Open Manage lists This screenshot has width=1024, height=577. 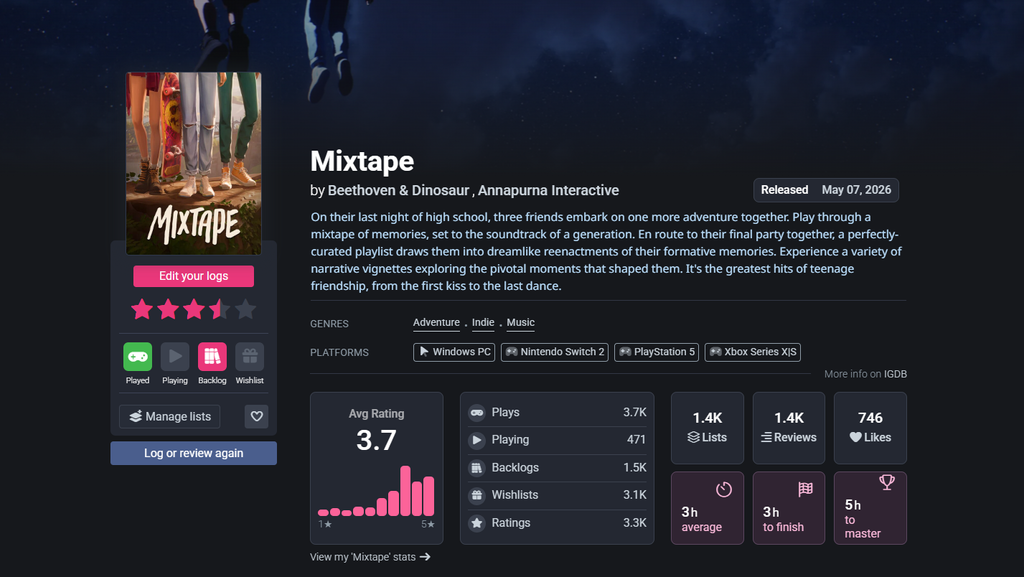tap(170, 416)
